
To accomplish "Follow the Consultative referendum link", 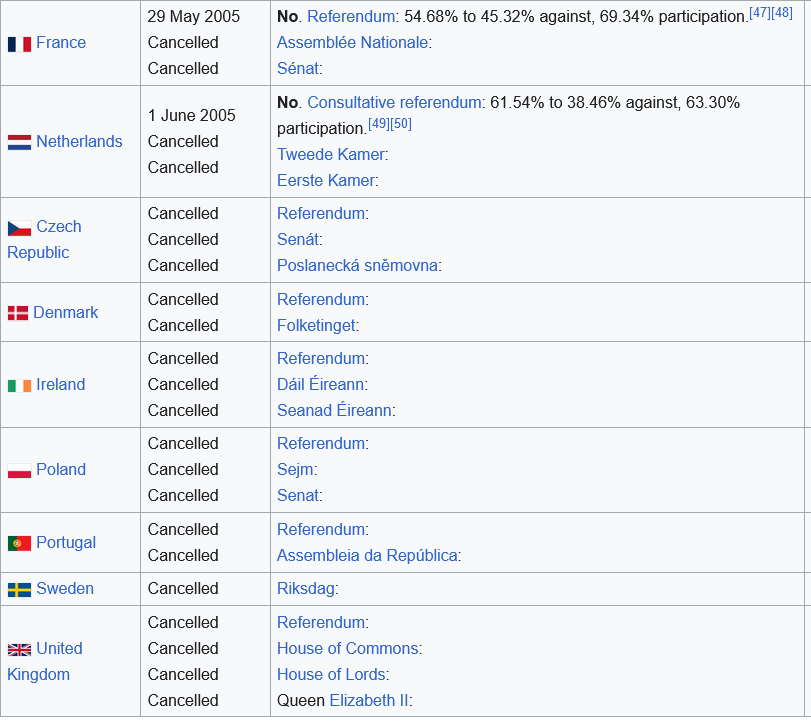I will click(x=395, y=102).
